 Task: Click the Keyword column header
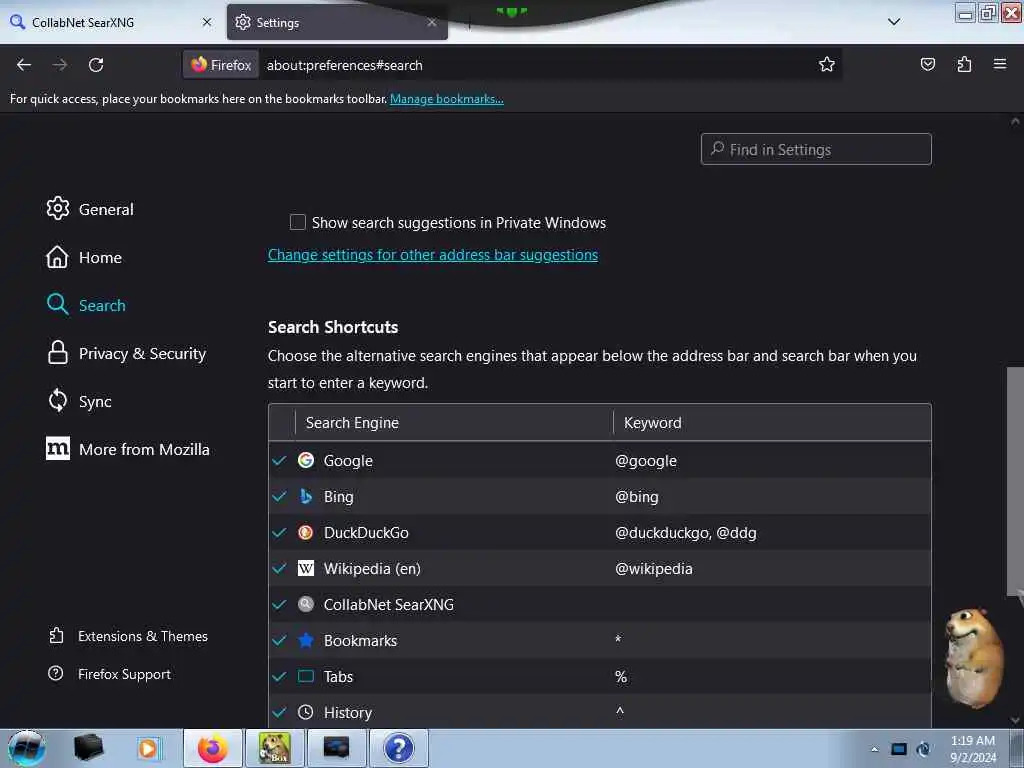773,423
